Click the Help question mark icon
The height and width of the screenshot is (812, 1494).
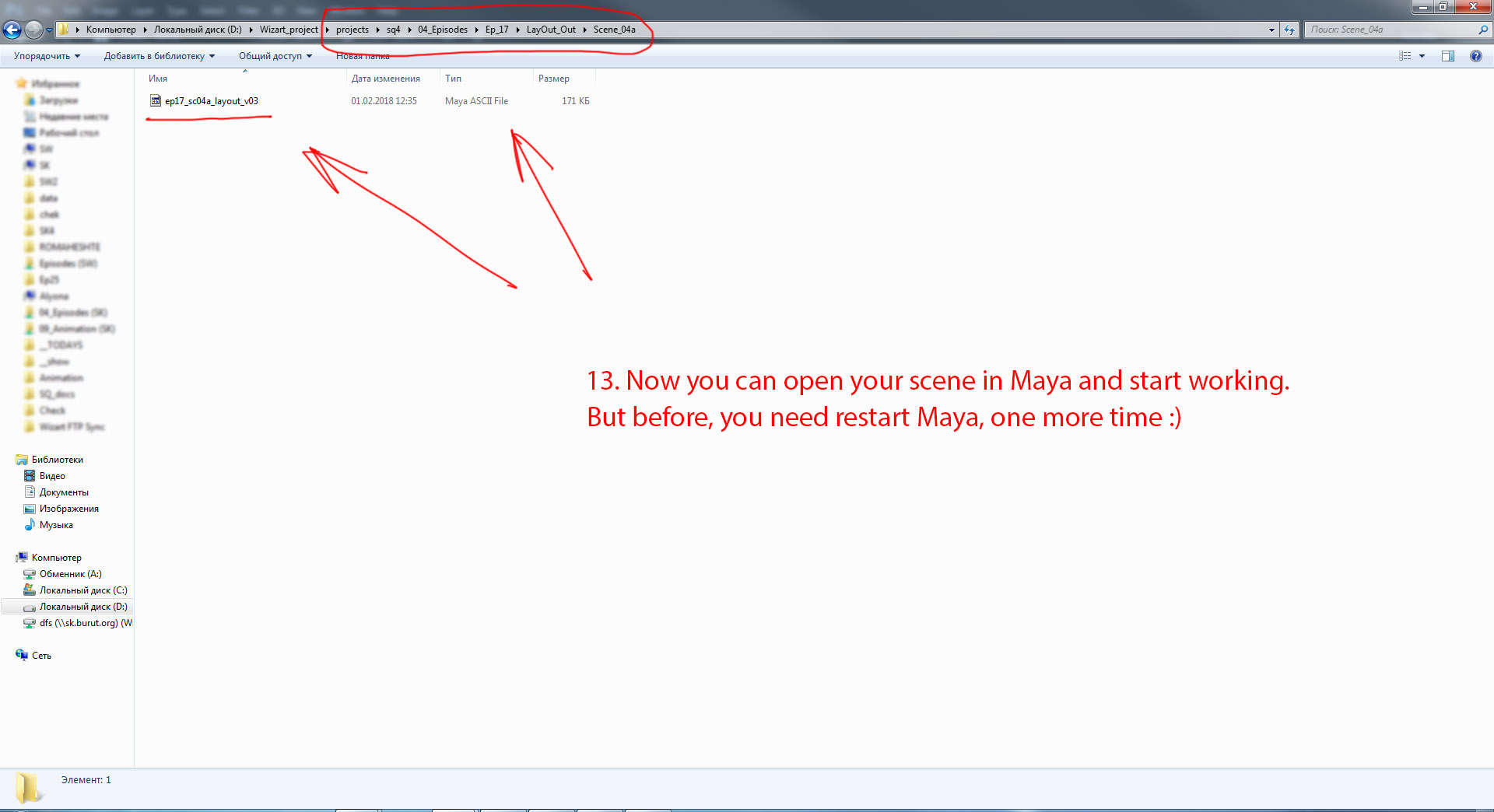pyautogui.click(x=1475, y=56)
